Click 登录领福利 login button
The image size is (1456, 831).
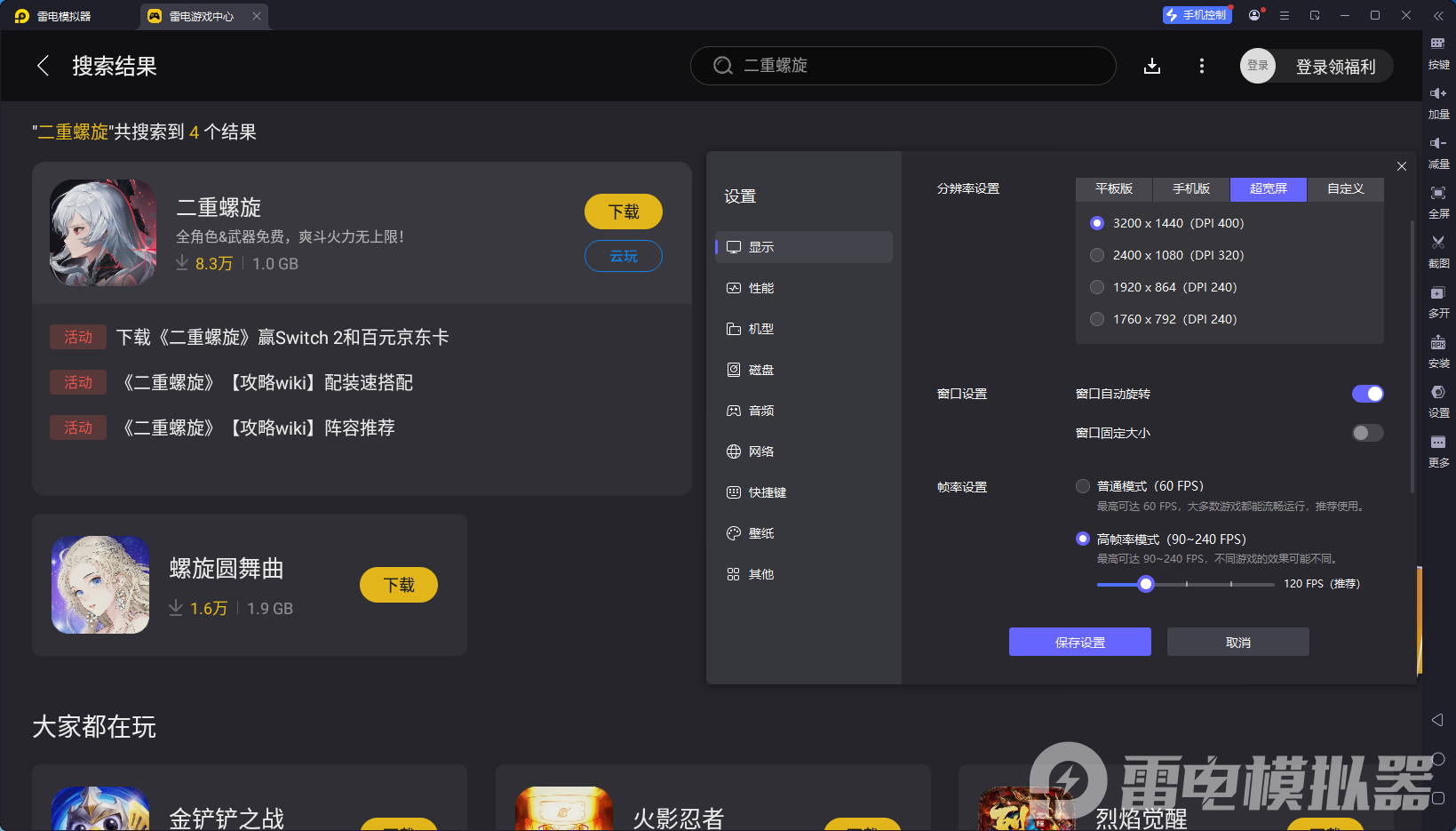(x=1335, y=67)
